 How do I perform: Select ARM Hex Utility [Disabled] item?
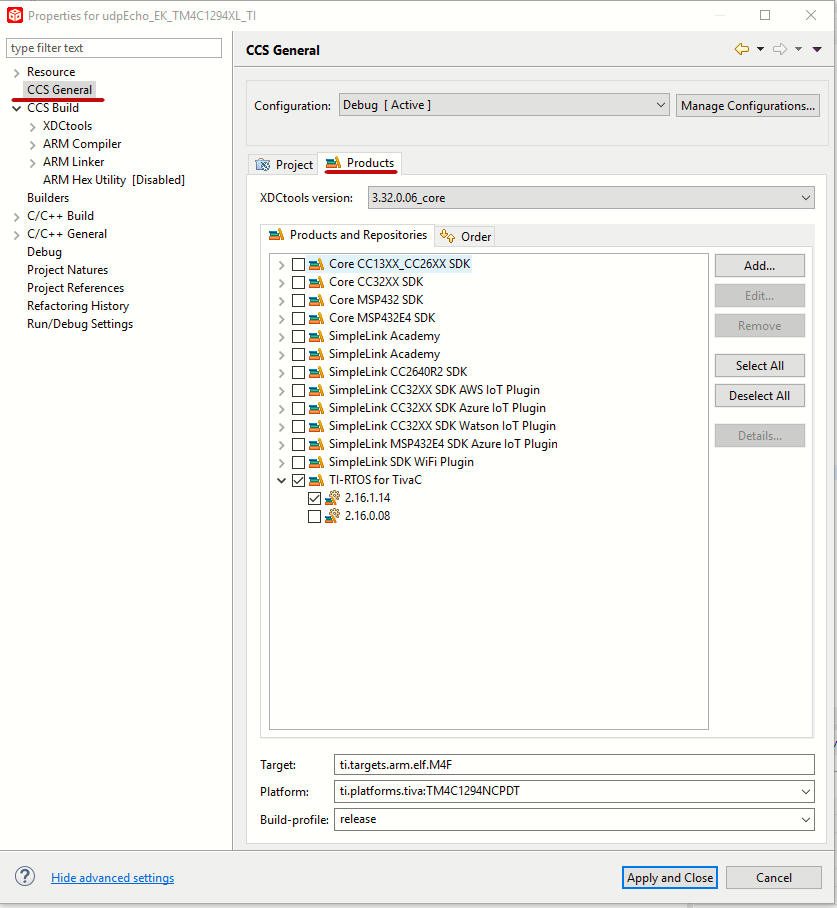pyautogui.click(x=114, y=180)
